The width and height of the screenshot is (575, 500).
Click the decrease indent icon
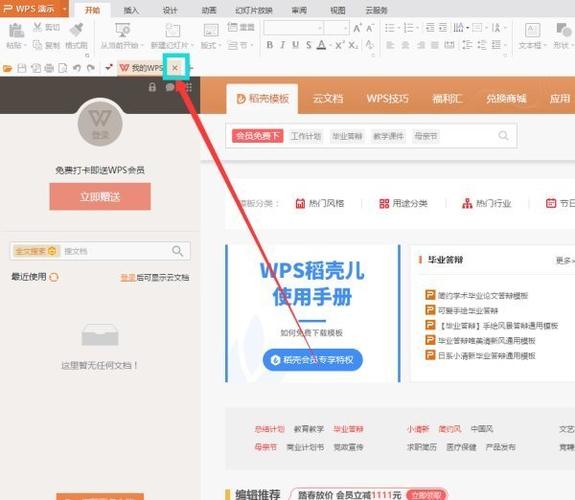click(x=430, y=28)
